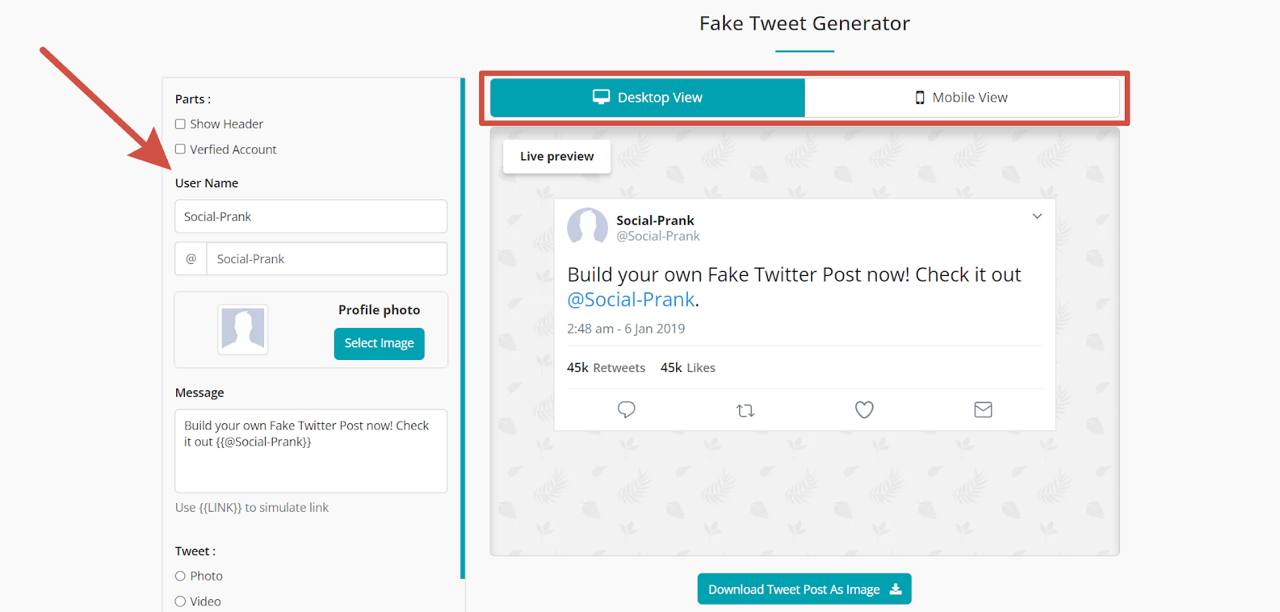The image size is (1280, 612).
Task: Switch to the Desktop View tab
Action: click(648, 98)
